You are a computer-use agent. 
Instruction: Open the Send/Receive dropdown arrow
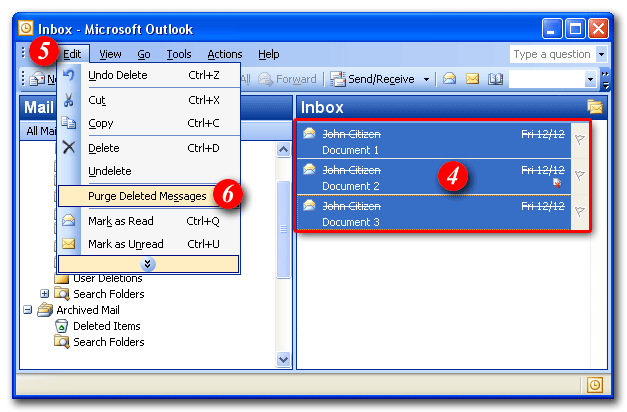tap(426, 79)
